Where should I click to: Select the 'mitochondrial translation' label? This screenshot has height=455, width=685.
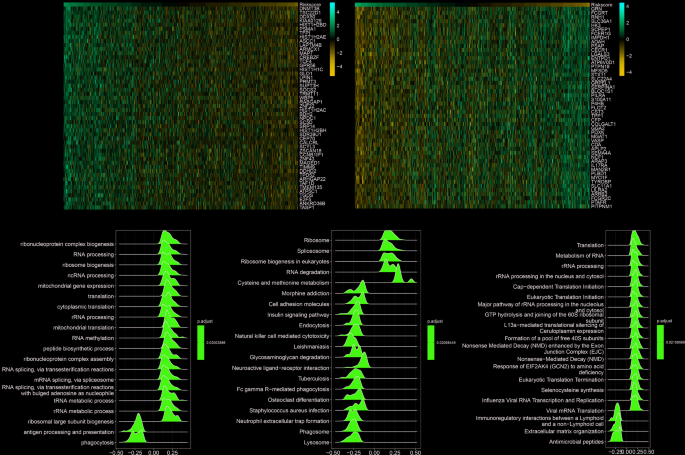tap(83, 327)
